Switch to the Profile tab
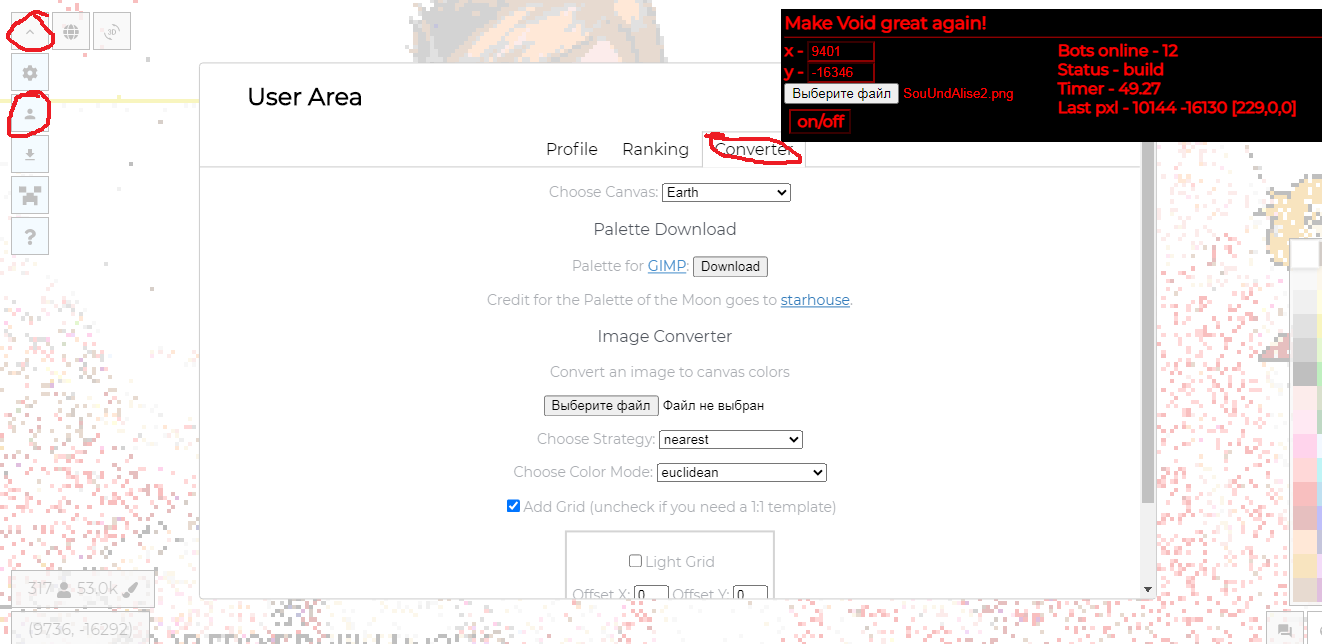1322x644 pixels. tap(572, 149)
